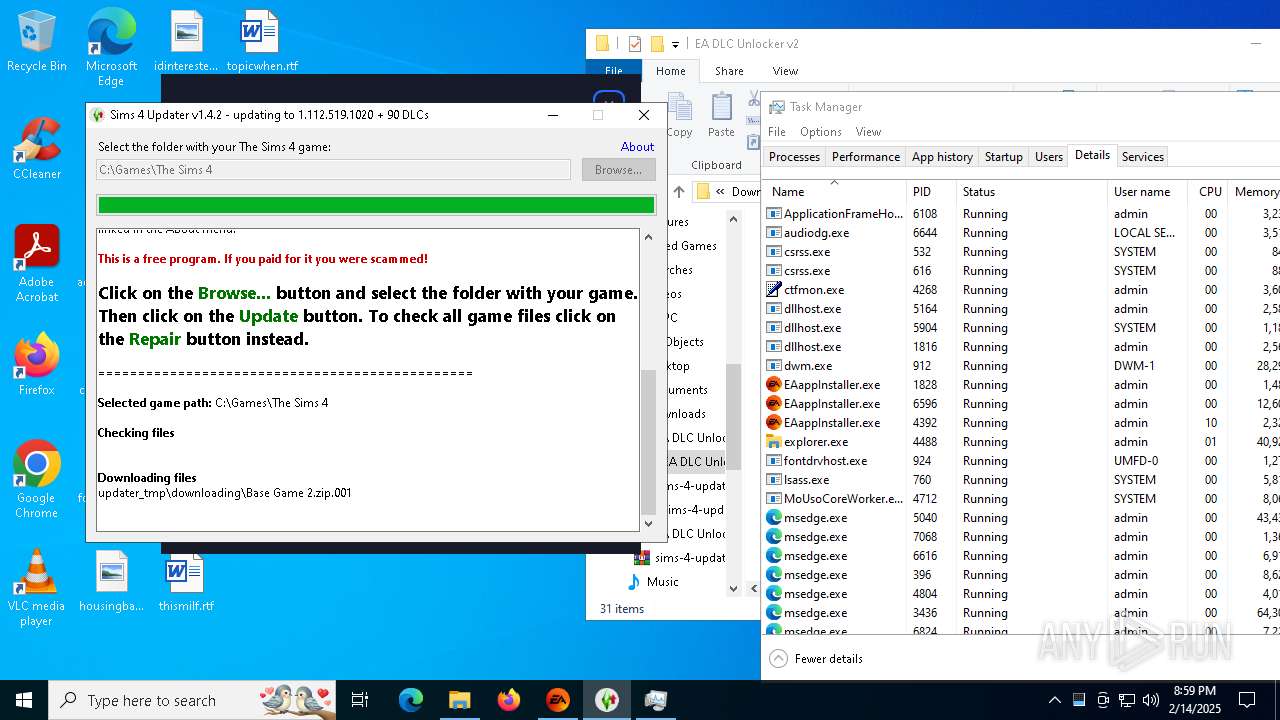Open CCleaner desktop shortcut
Screen dimensions: 1280x720
pyautogui.click(x=36, y=149)
